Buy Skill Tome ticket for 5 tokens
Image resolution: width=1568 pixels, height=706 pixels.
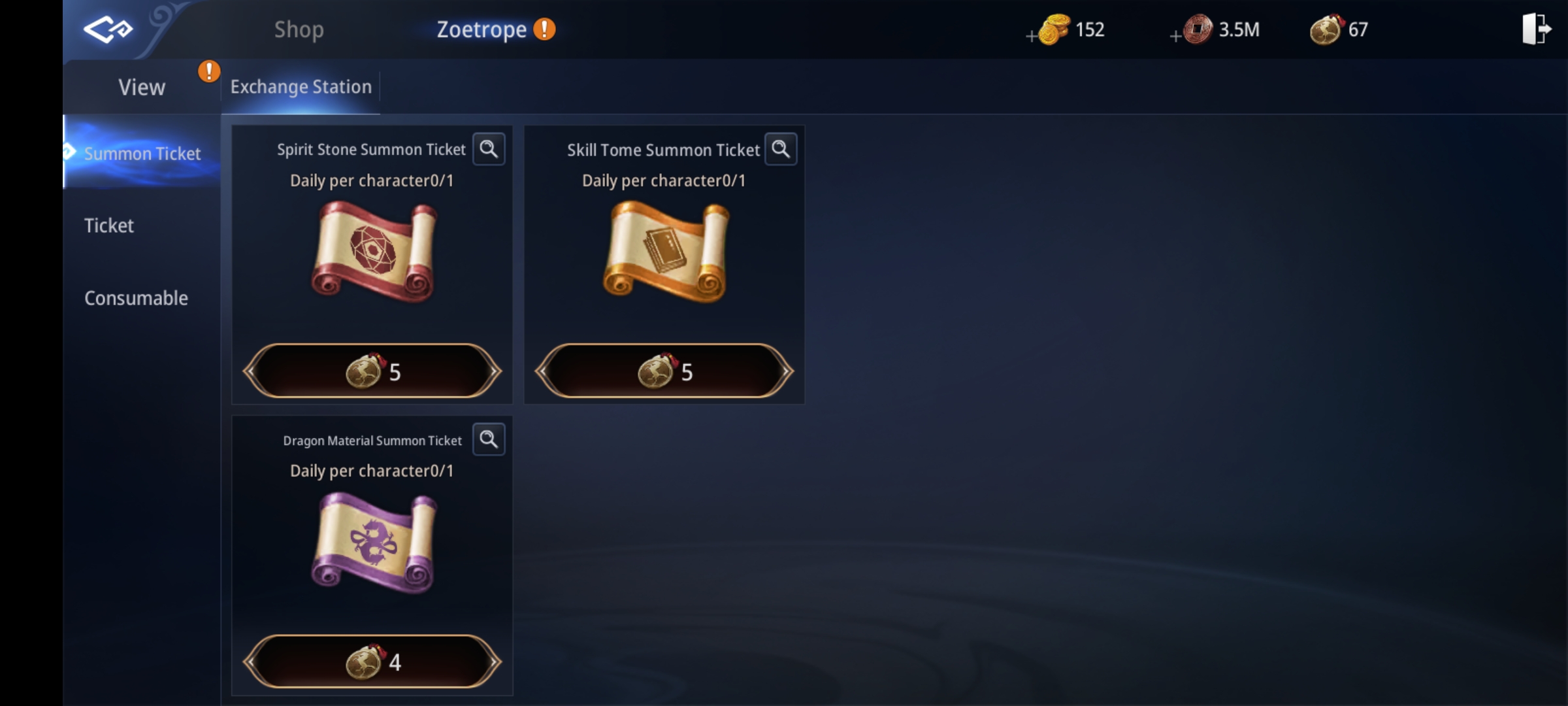[664, 371]
